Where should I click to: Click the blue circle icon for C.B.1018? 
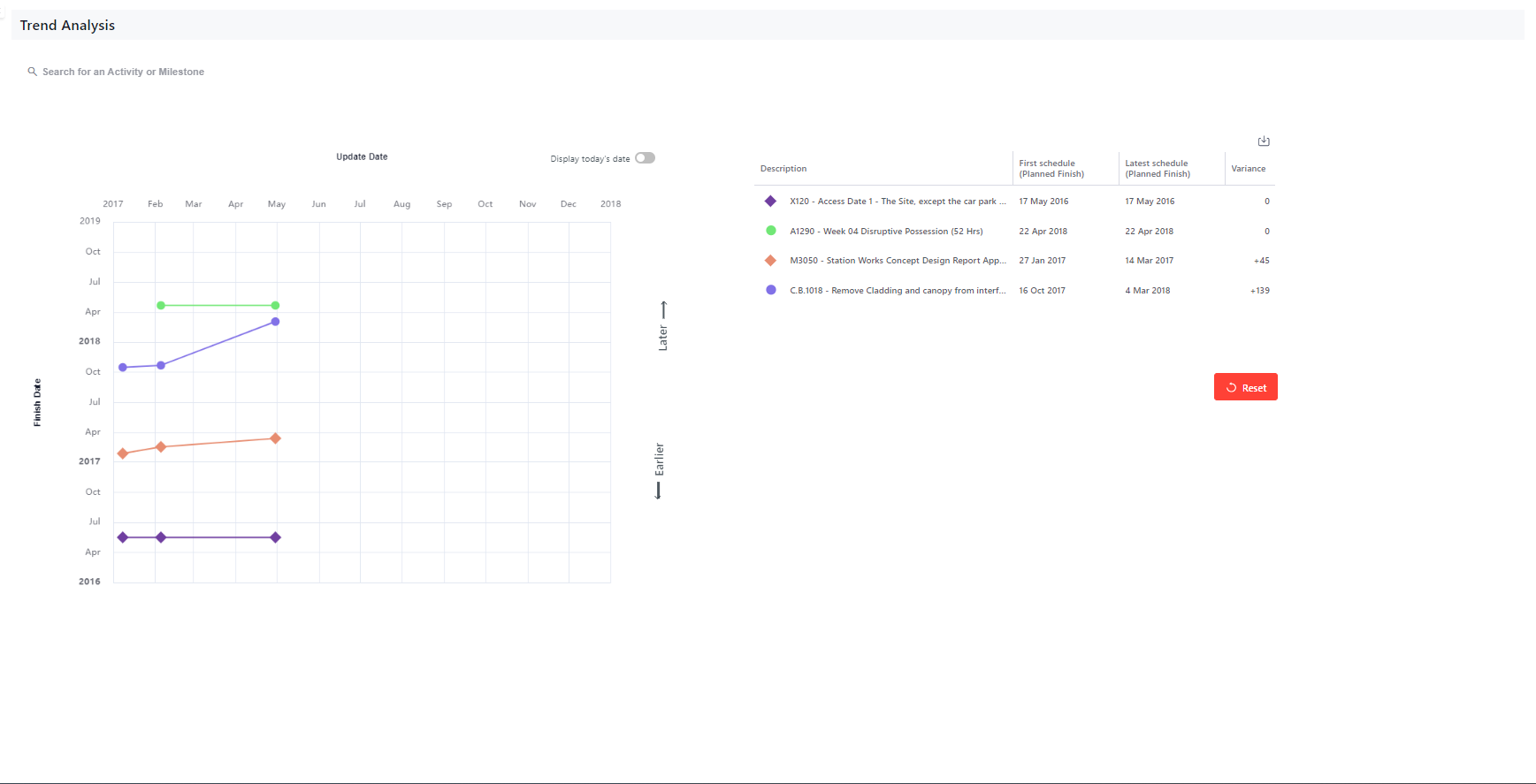tap(770, 290)
